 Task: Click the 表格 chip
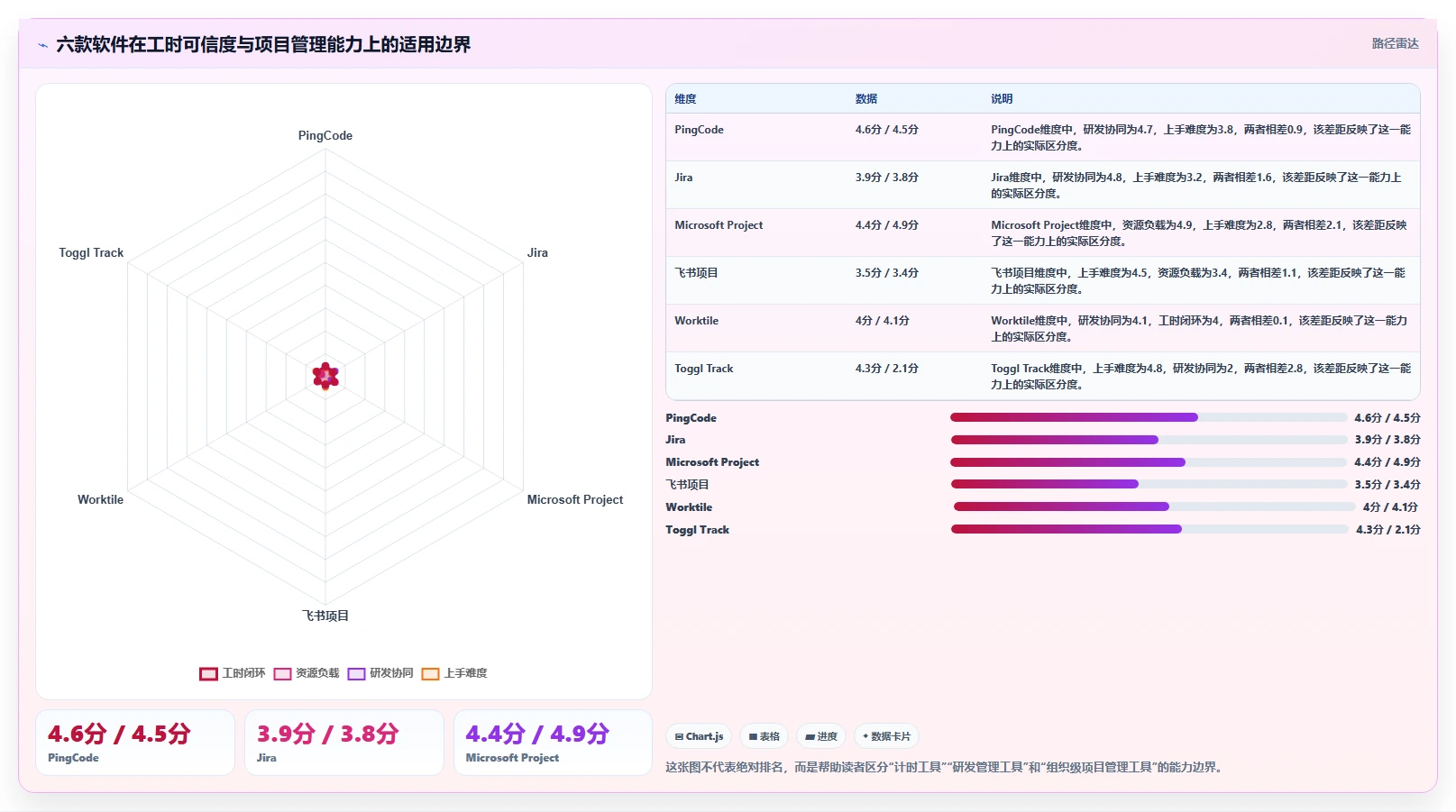point(764,736)
